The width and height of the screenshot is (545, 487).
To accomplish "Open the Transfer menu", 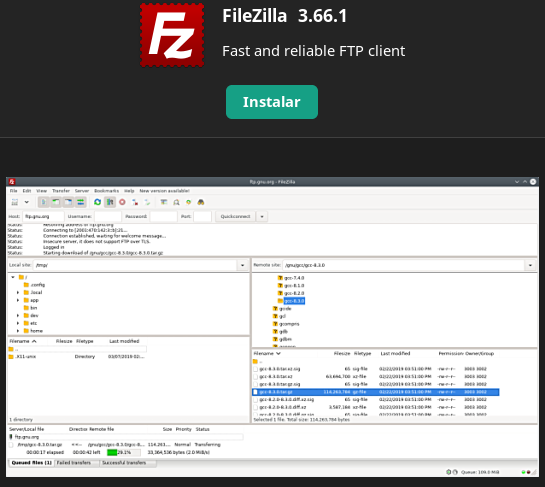I will pyautogui.click(x=61, y=191).
